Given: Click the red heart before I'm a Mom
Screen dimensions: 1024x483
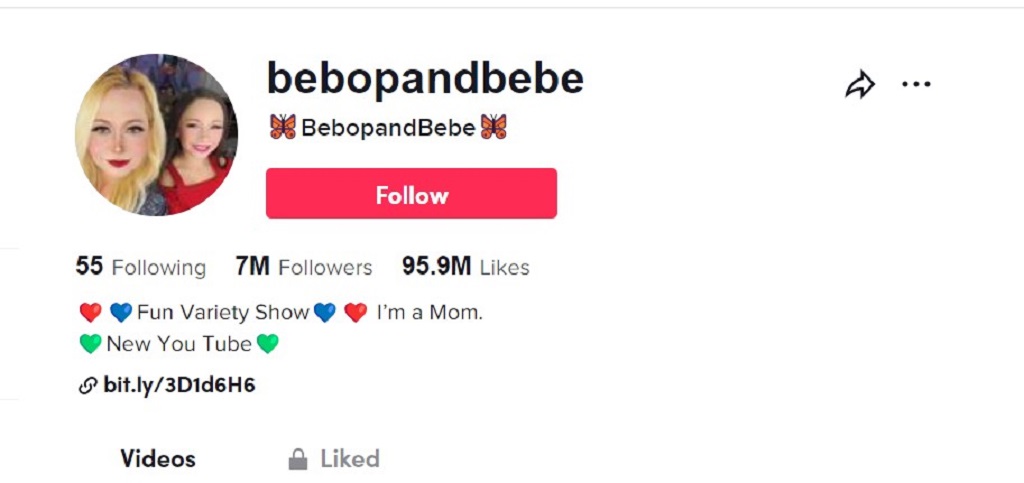Looking at the screenshot, I should point(356,313).
